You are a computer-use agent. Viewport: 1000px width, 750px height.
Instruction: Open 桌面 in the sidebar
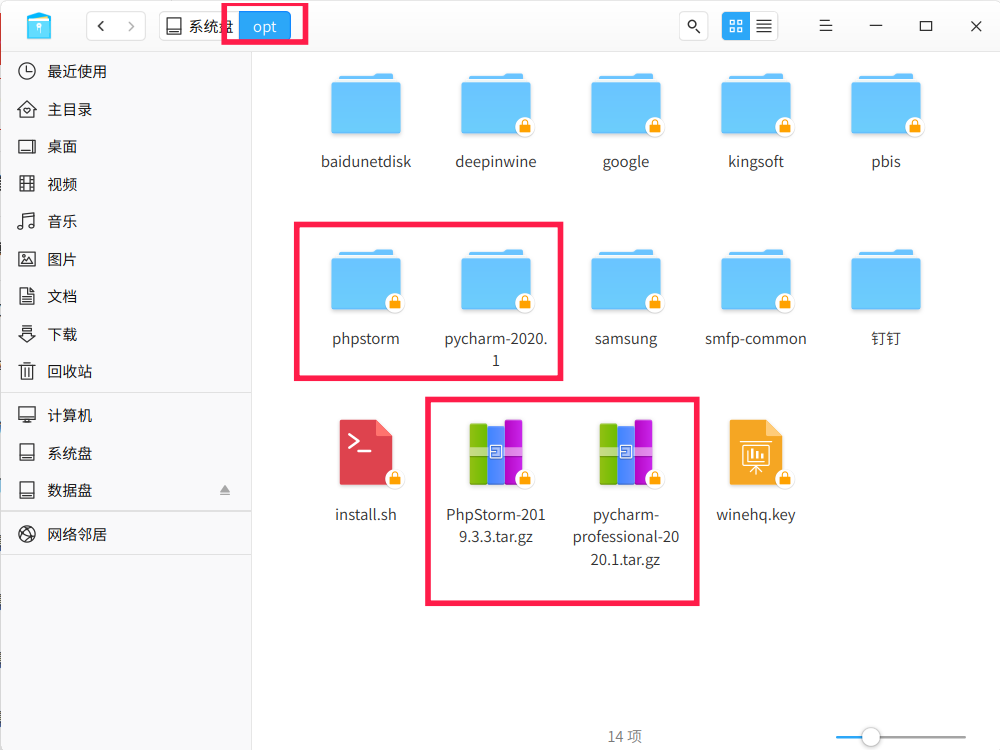click(x=126, y=147)
